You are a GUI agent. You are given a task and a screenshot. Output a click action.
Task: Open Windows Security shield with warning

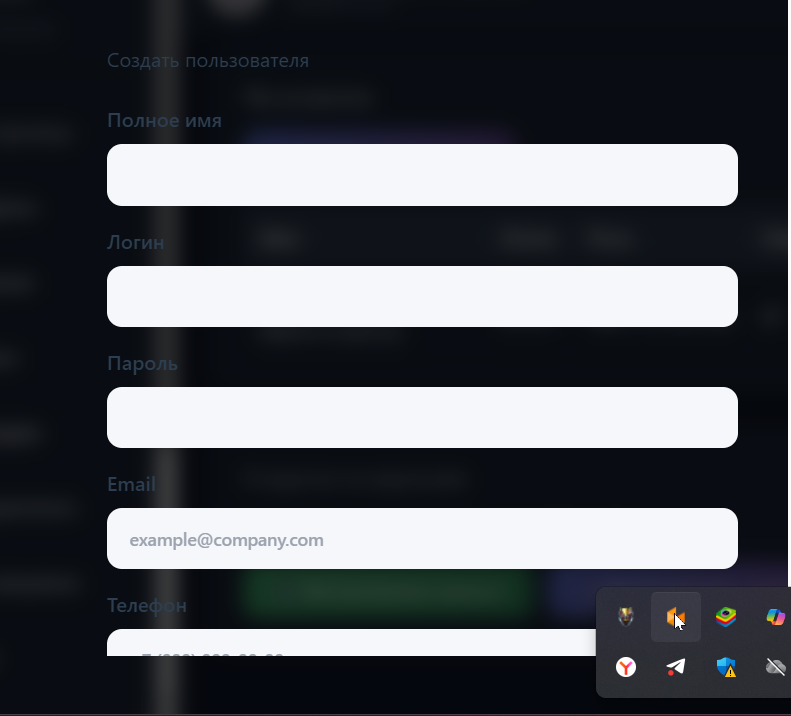tap(726, 667)
